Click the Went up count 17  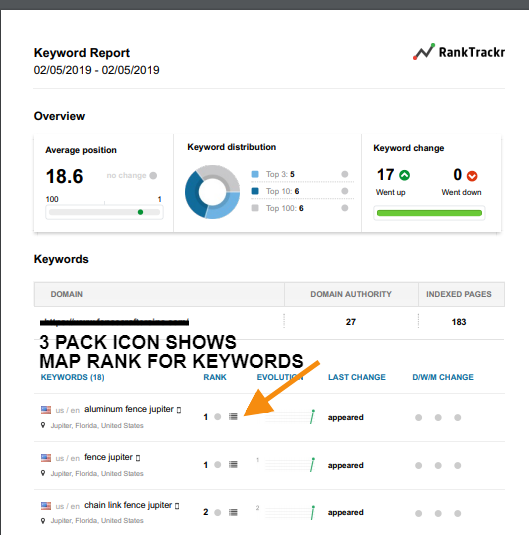click(x=386, y=175)
